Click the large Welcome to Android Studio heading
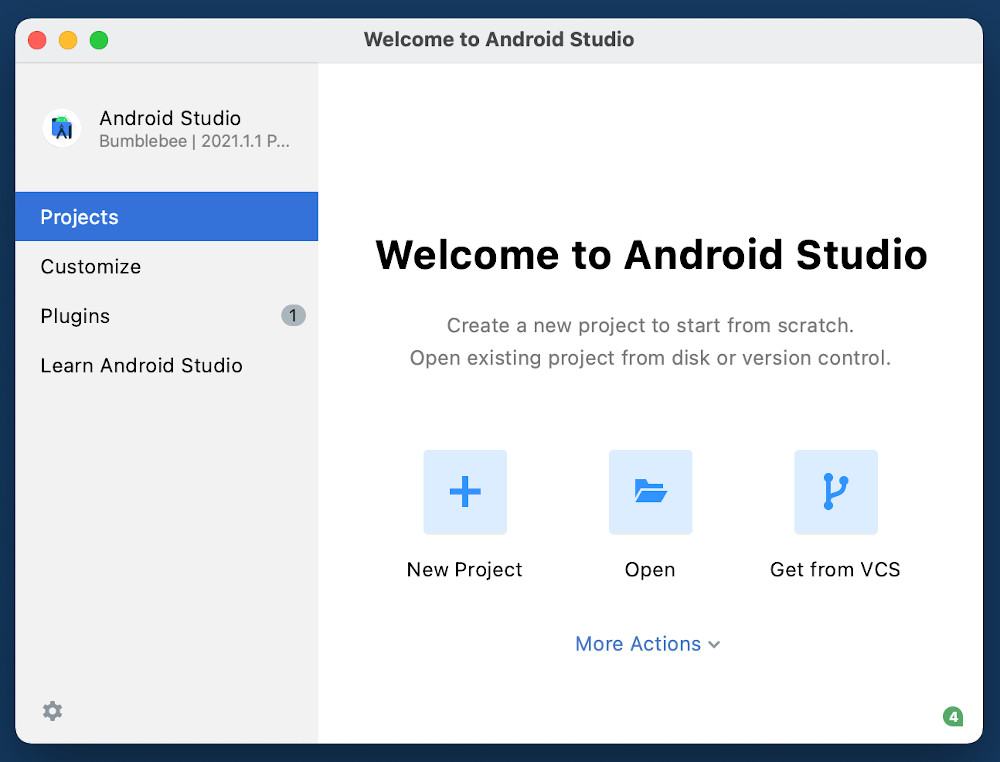Image resolution: width=1000 pixels, height=762 pixels. tap(651, 255)
